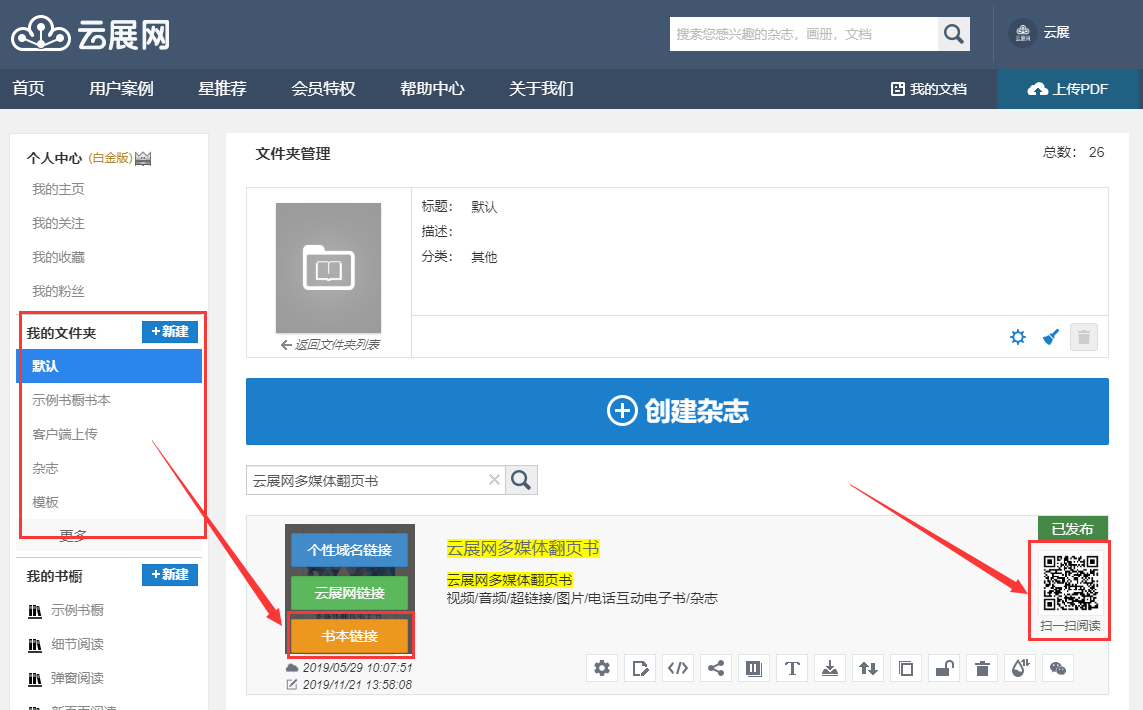Click the 视频/音频/超链接 description line

click(x=582, y=598)
